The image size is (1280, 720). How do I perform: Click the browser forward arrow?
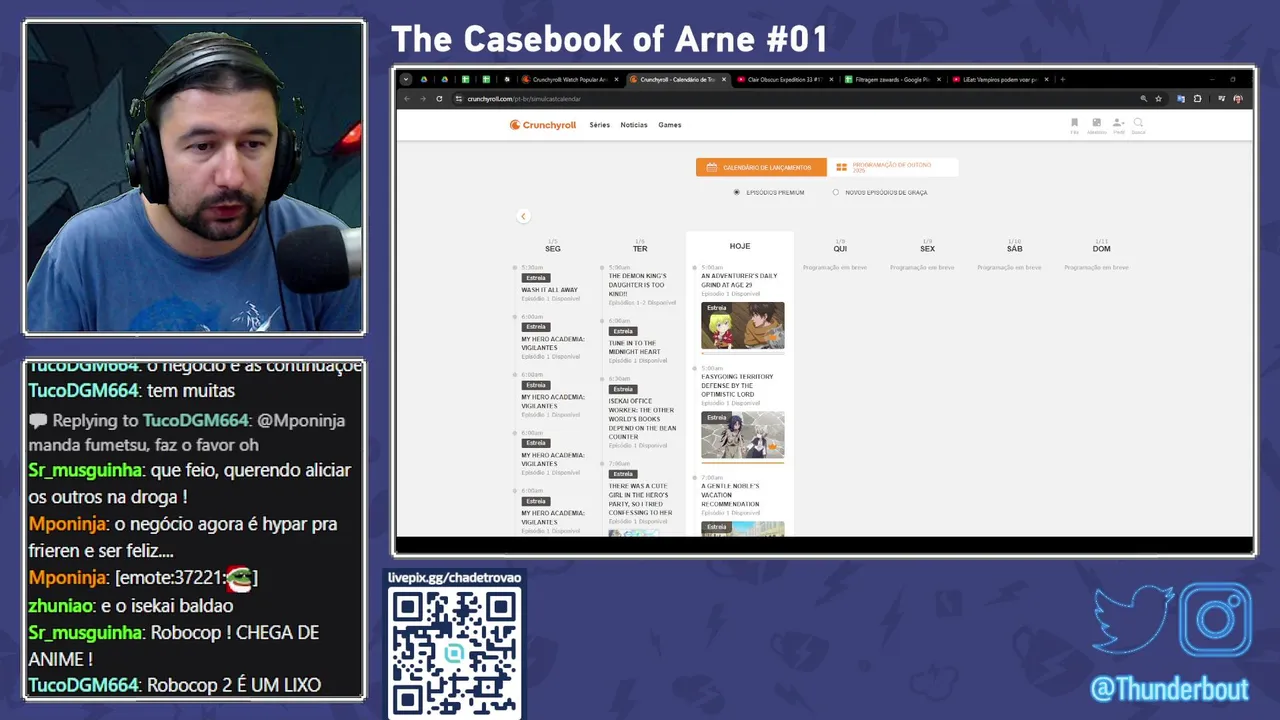(422, 99)
